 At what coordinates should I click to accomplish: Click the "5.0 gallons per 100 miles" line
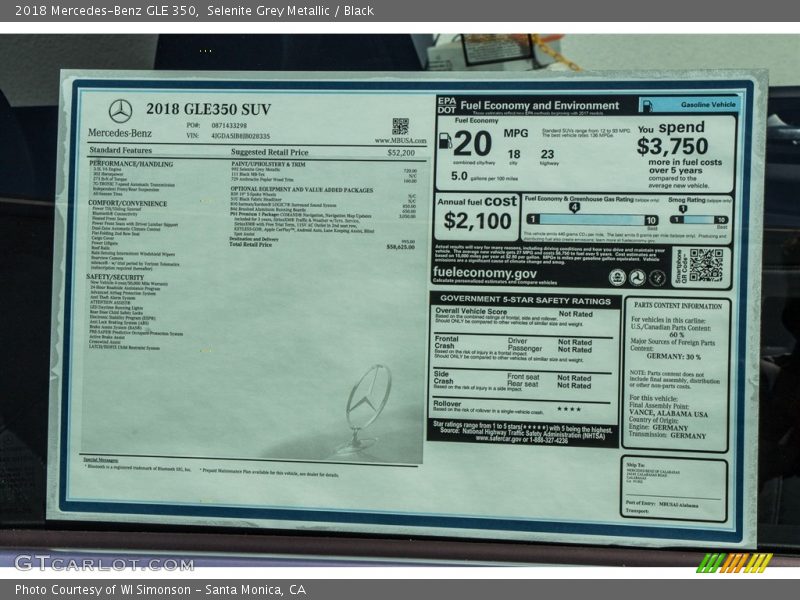484,177
